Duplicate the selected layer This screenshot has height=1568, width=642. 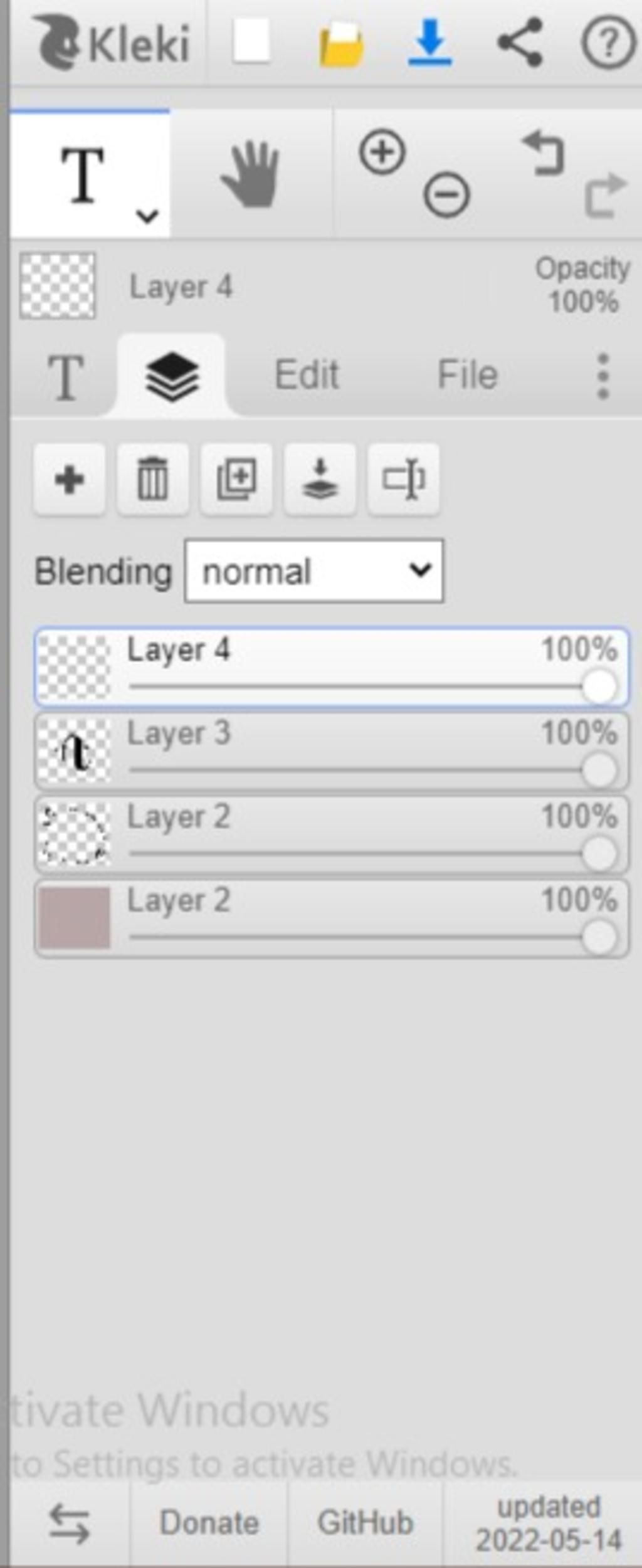click(x=236, y=480)
